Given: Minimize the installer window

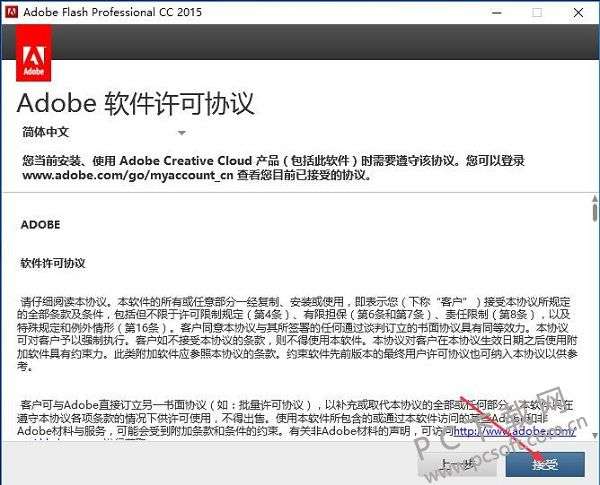Looking at the screenshot, I should pyautogui.click(x=497, y=13).
